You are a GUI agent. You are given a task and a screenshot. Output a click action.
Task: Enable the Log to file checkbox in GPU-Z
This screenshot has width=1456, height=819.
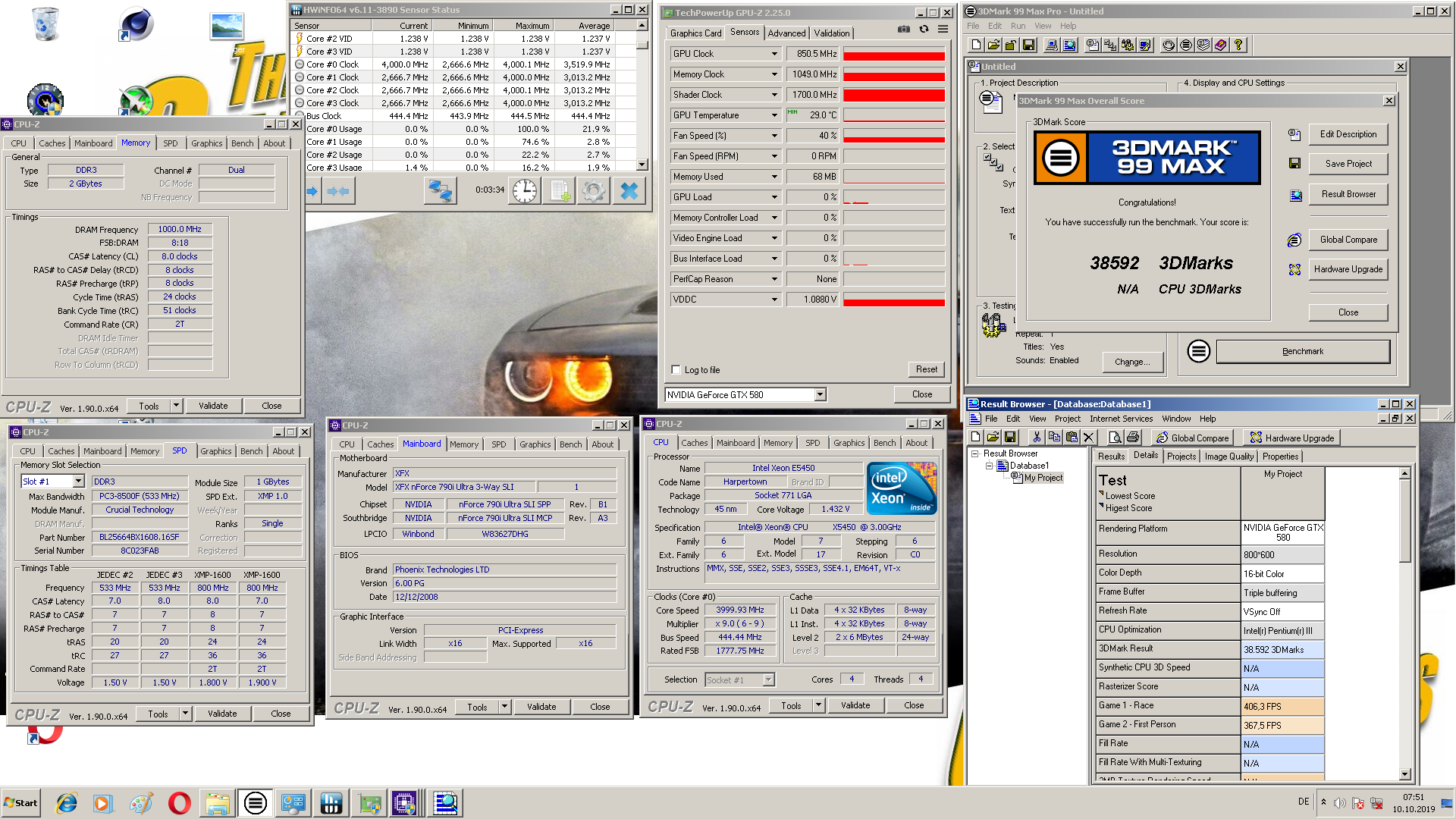click(x=676, y=370)
